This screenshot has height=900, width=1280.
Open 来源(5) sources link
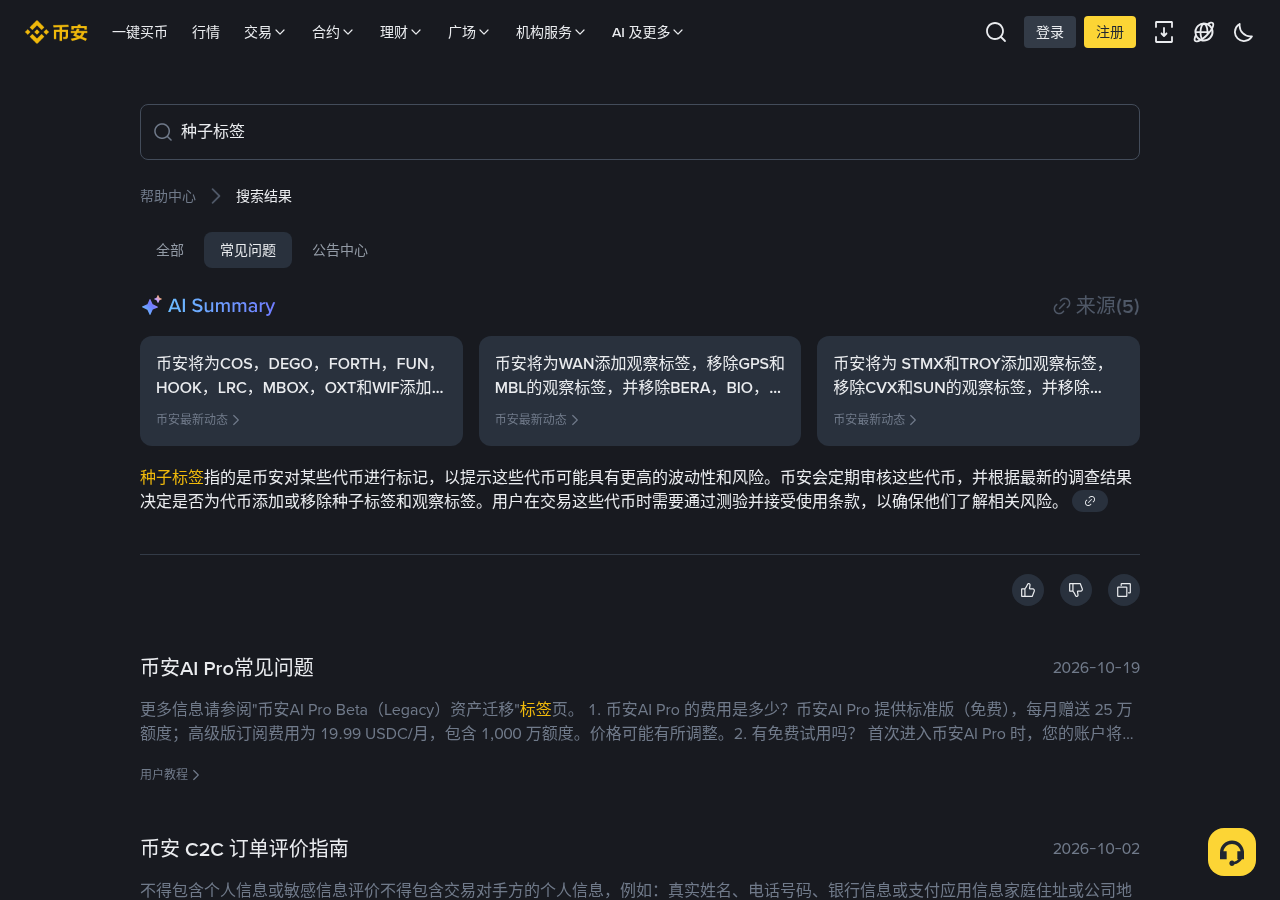tap(1096, 306)
